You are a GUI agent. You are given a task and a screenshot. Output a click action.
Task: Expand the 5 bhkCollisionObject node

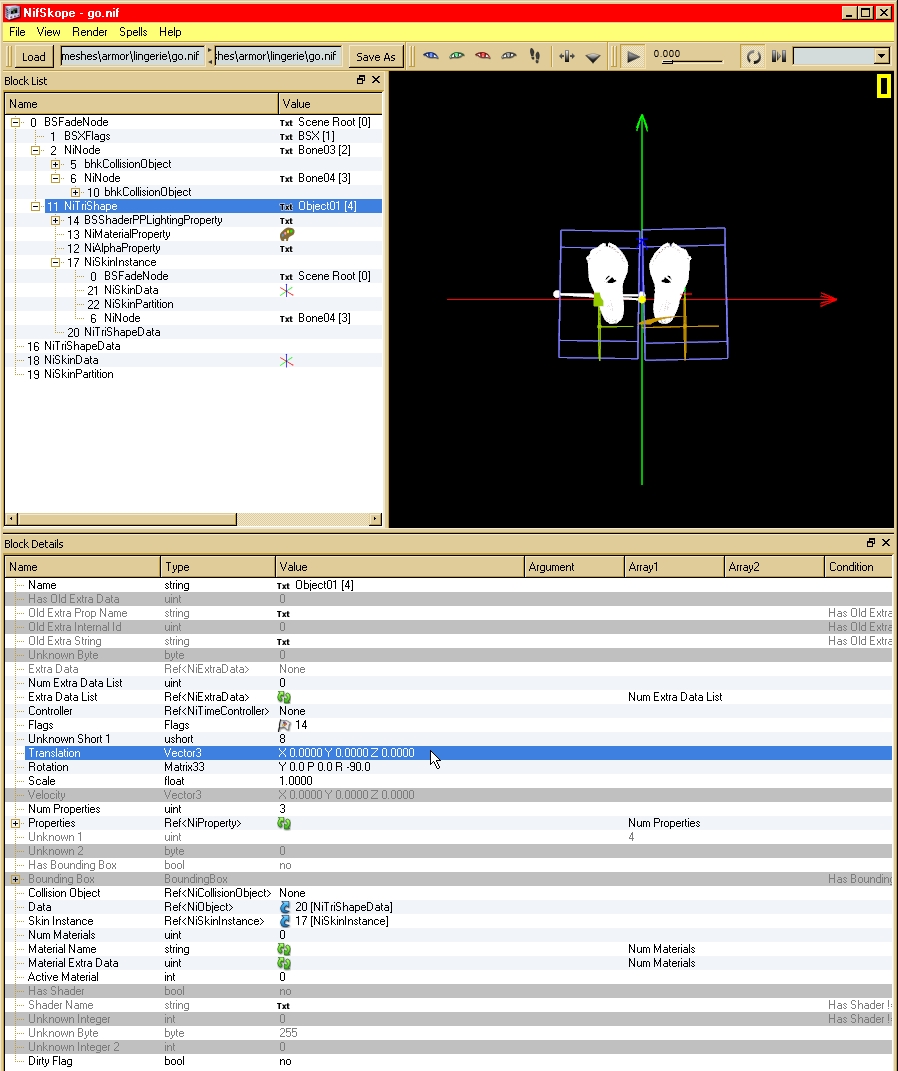pos(55,165)
